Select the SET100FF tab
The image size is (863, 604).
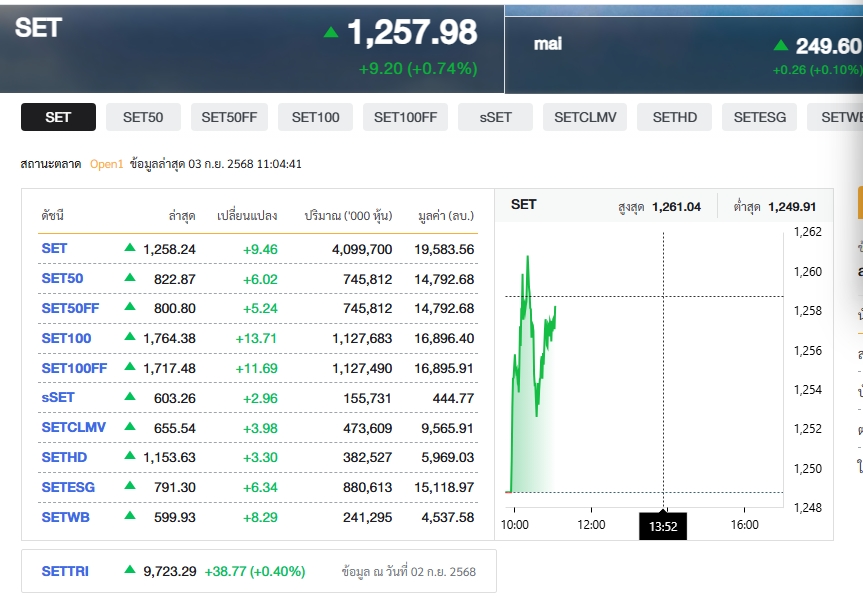point(405,117)
